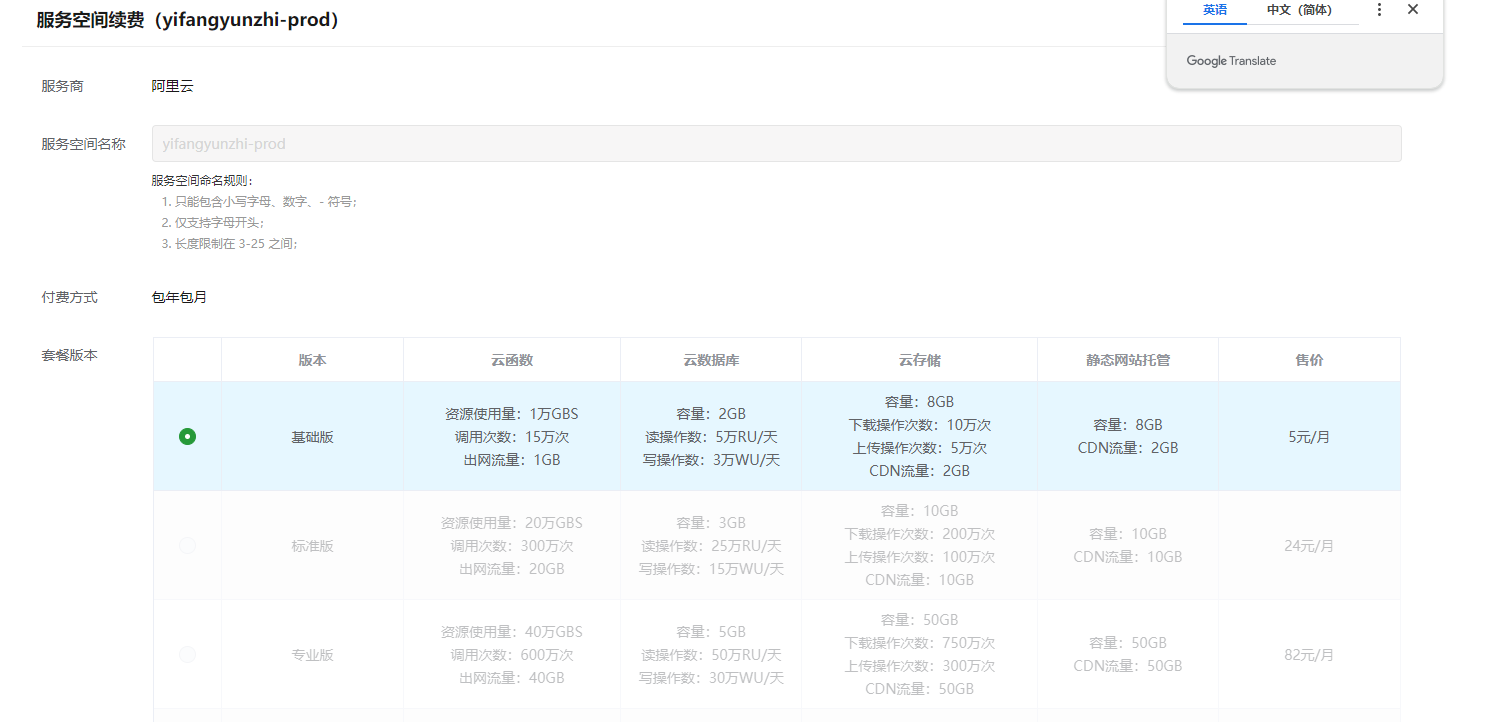Click 调用次数：300万次 text
Viewport: 1500px width, 722px height.
pos(512,546)
